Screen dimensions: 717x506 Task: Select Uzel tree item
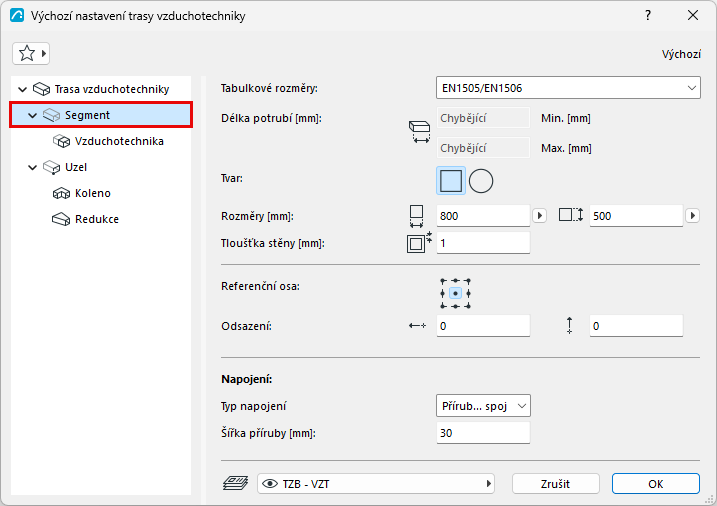[x=76, y=167]
